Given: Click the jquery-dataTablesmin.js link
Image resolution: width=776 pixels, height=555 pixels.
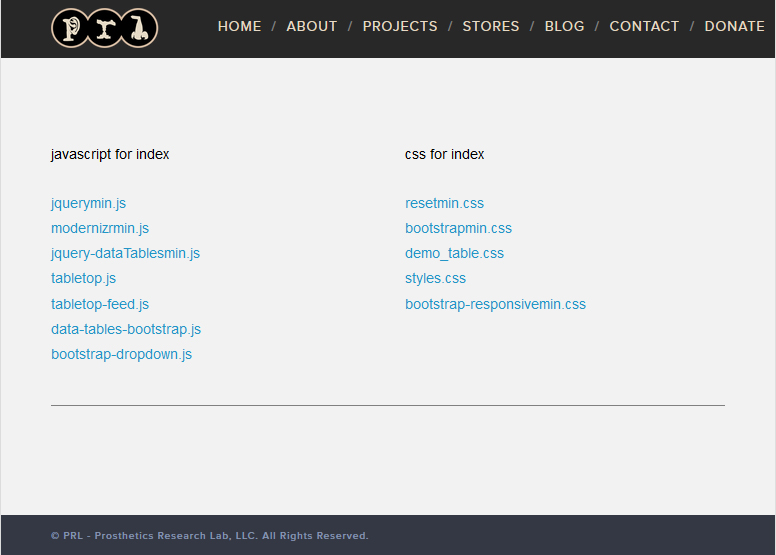Looking at the screenshot, I should [125, 253].
